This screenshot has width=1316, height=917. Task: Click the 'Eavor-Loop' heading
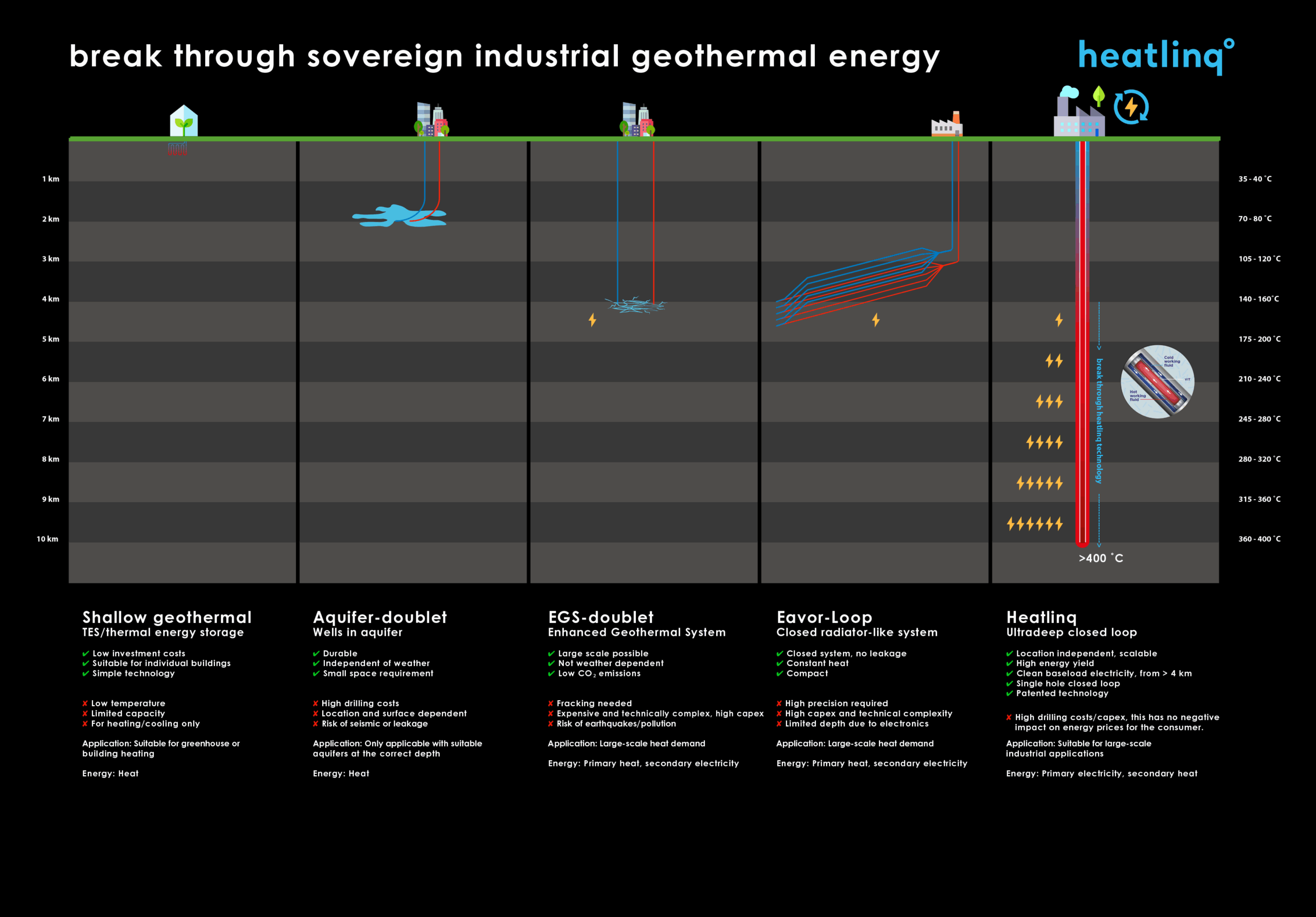tap(824, 617)
